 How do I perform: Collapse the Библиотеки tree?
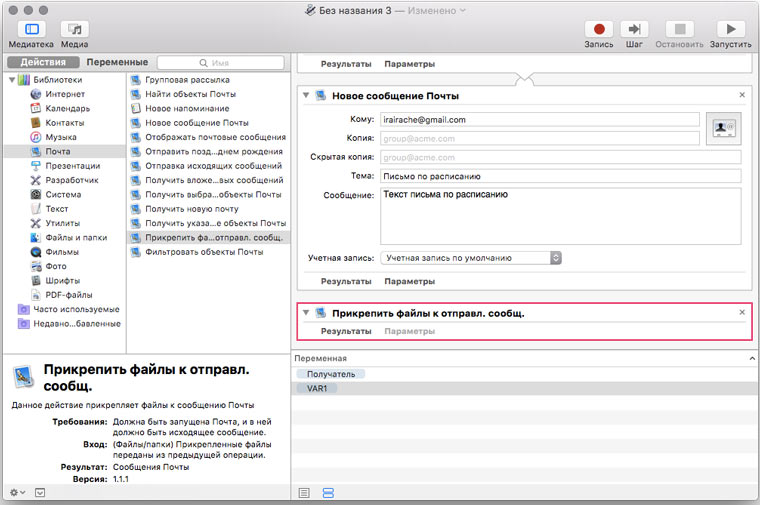(x=12, y=80)
